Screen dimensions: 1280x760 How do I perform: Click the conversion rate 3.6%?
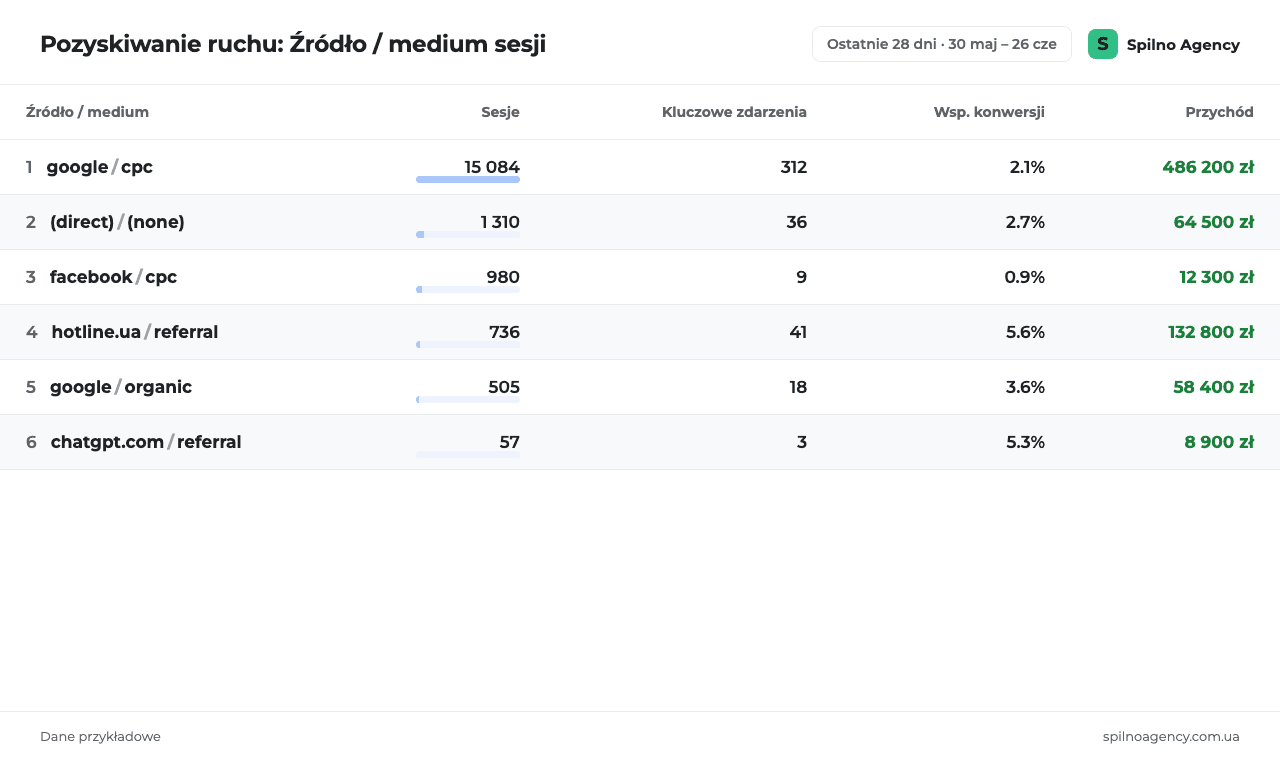pos(1025,387)
